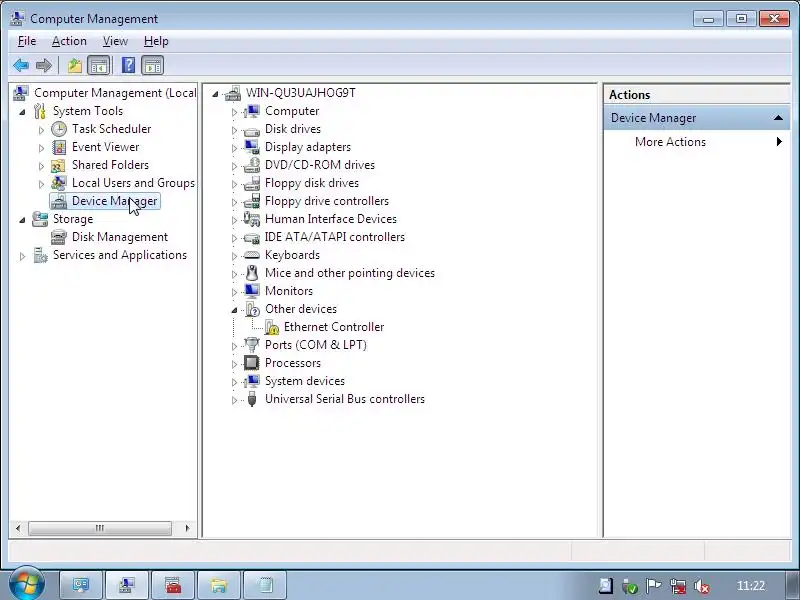This screenshot has width=800, height=600.
Task: Click the Forward arrow toolbar icon
Action: [44, 65]
